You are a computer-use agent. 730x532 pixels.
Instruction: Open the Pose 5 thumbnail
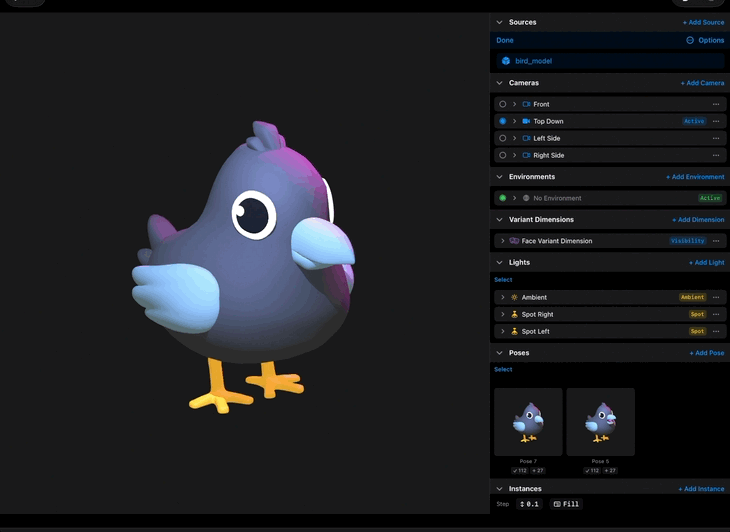[601, 422]
